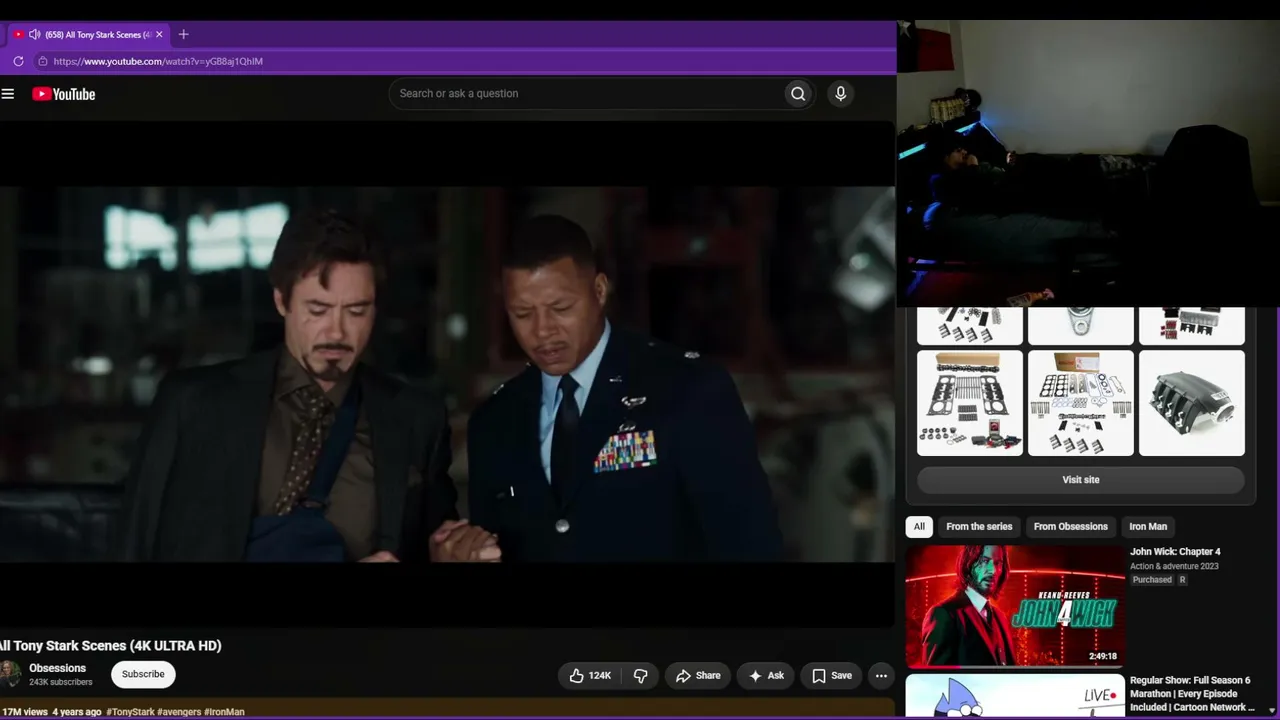
Task: Dislike the video with the thumbs-down icon
Action: click(x=641, y=676)
